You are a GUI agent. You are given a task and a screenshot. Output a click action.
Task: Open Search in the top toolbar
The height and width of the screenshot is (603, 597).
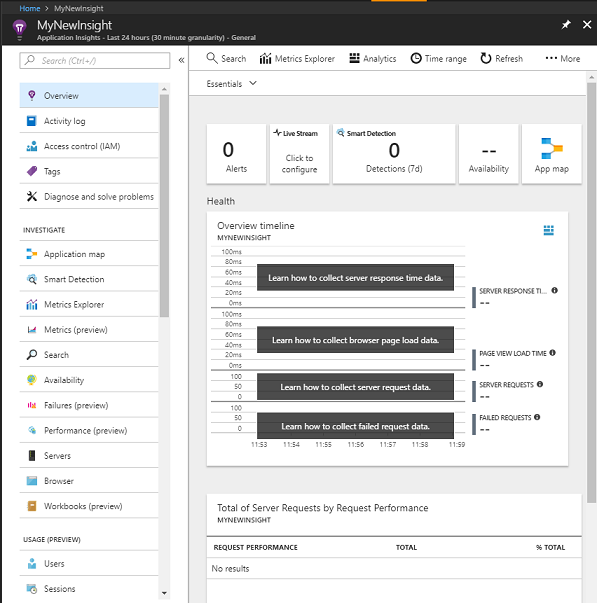(x=226, y=58)
